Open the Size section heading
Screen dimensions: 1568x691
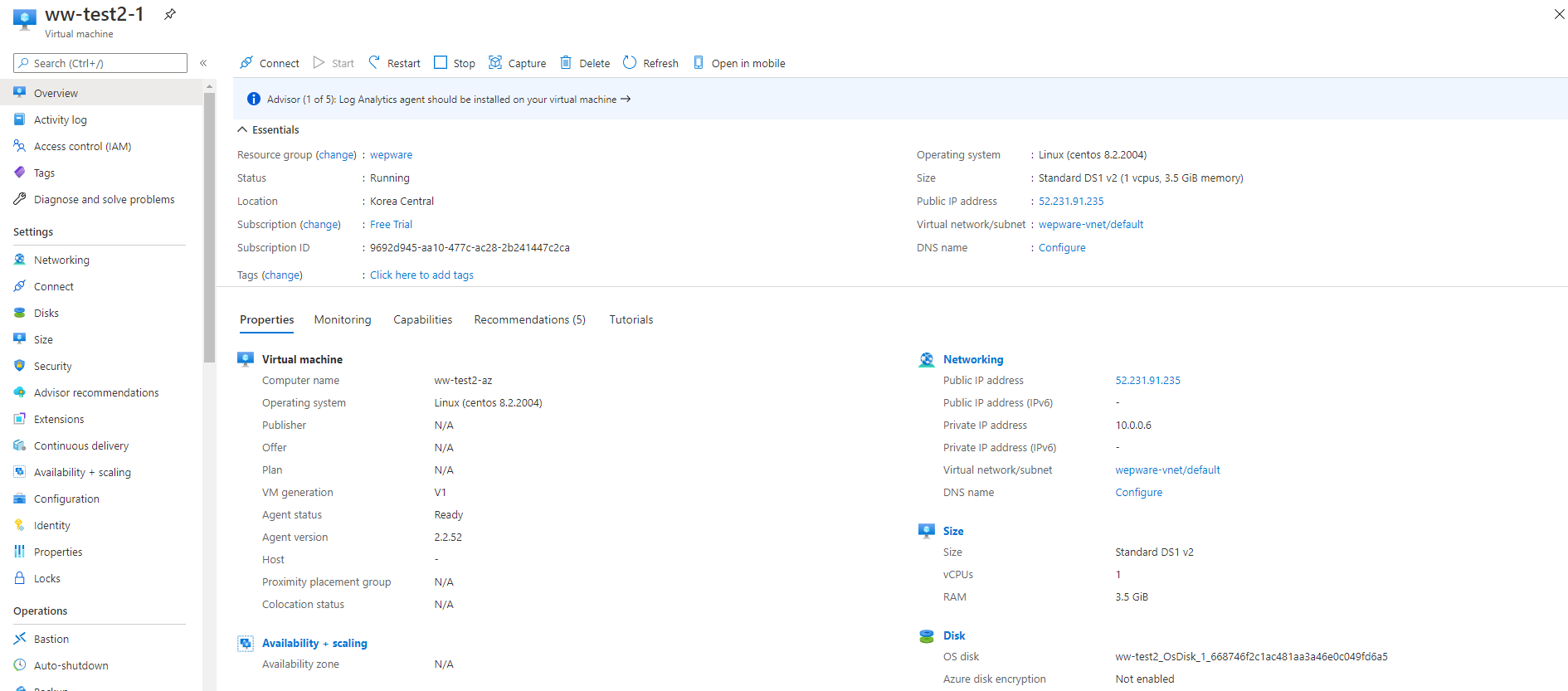pos(953,531)
